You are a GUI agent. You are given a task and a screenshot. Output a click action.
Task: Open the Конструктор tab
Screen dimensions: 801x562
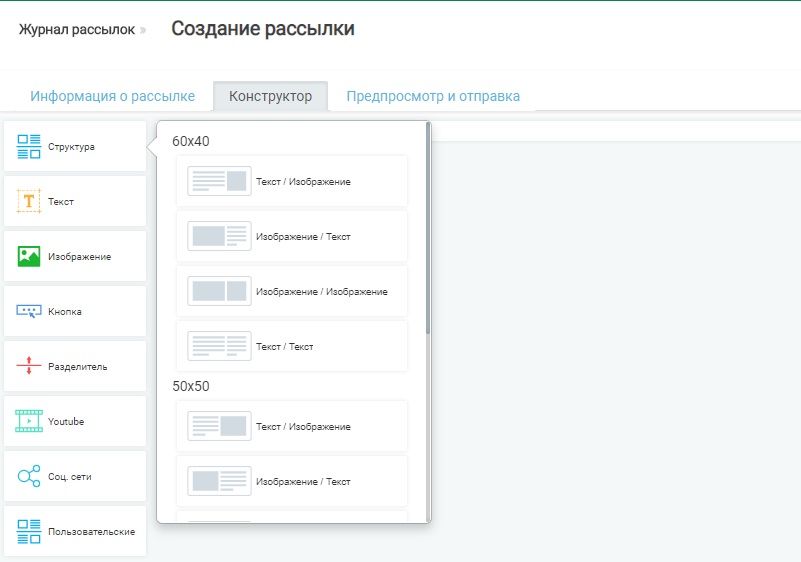pyautogui.click(x=270, y=97)
